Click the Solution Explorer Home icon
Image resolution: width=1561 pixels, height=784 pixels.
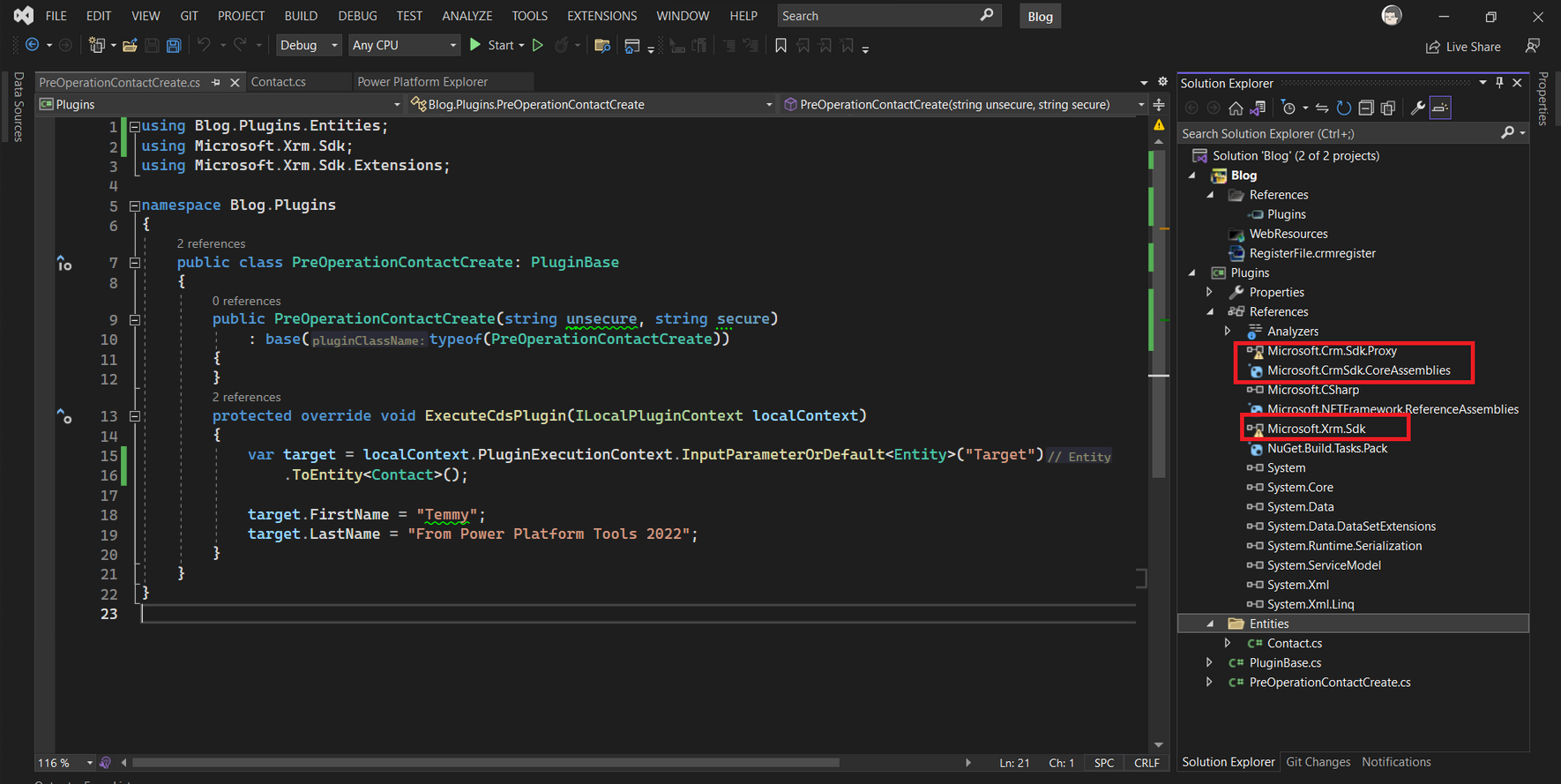click(1236, 108)
